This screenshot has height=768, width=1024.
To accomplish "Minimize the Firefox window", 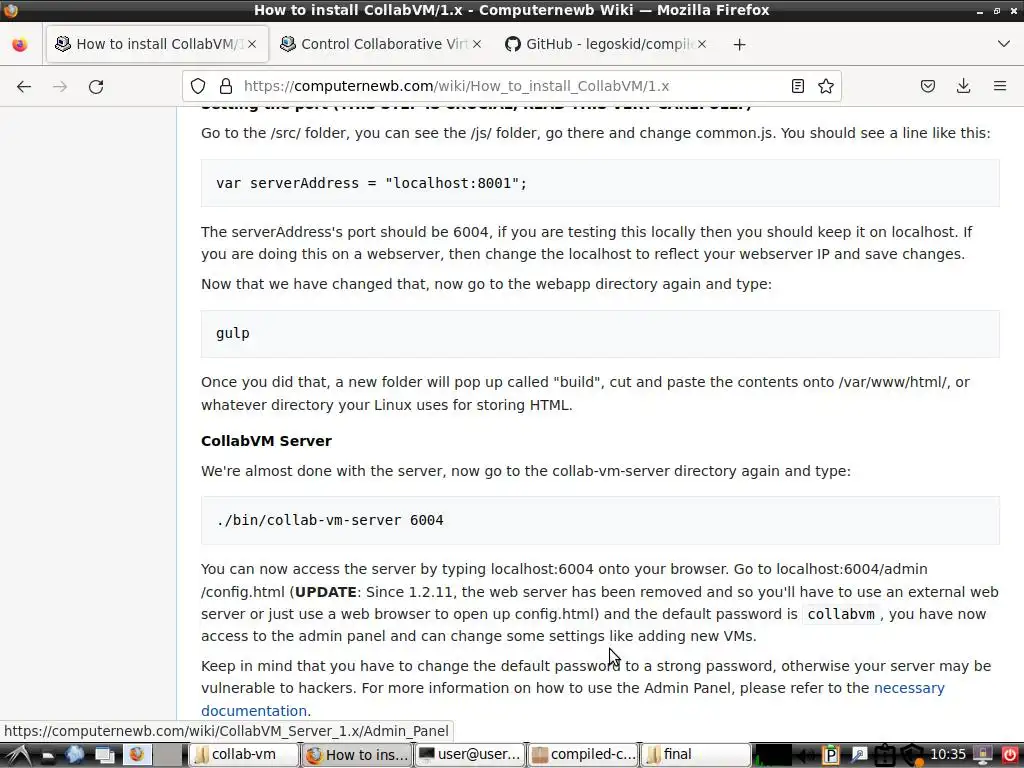I will click(980, 10).
